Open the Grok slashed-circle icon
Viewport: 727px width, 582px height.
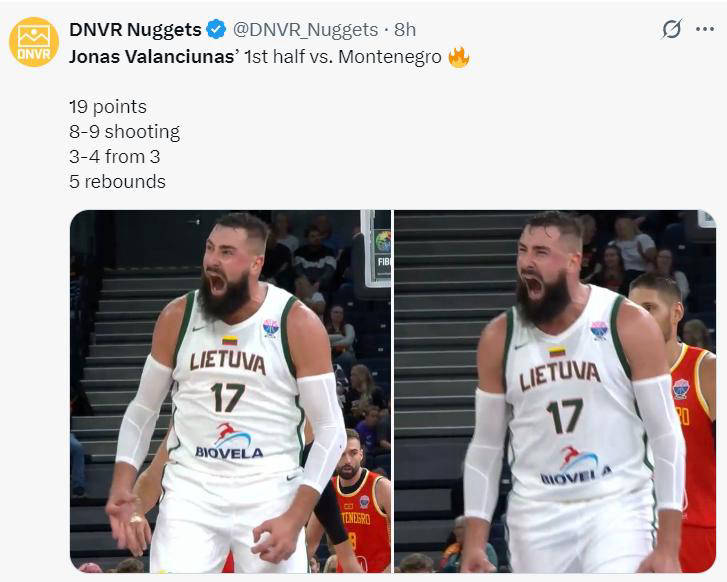tap(671, 30)
